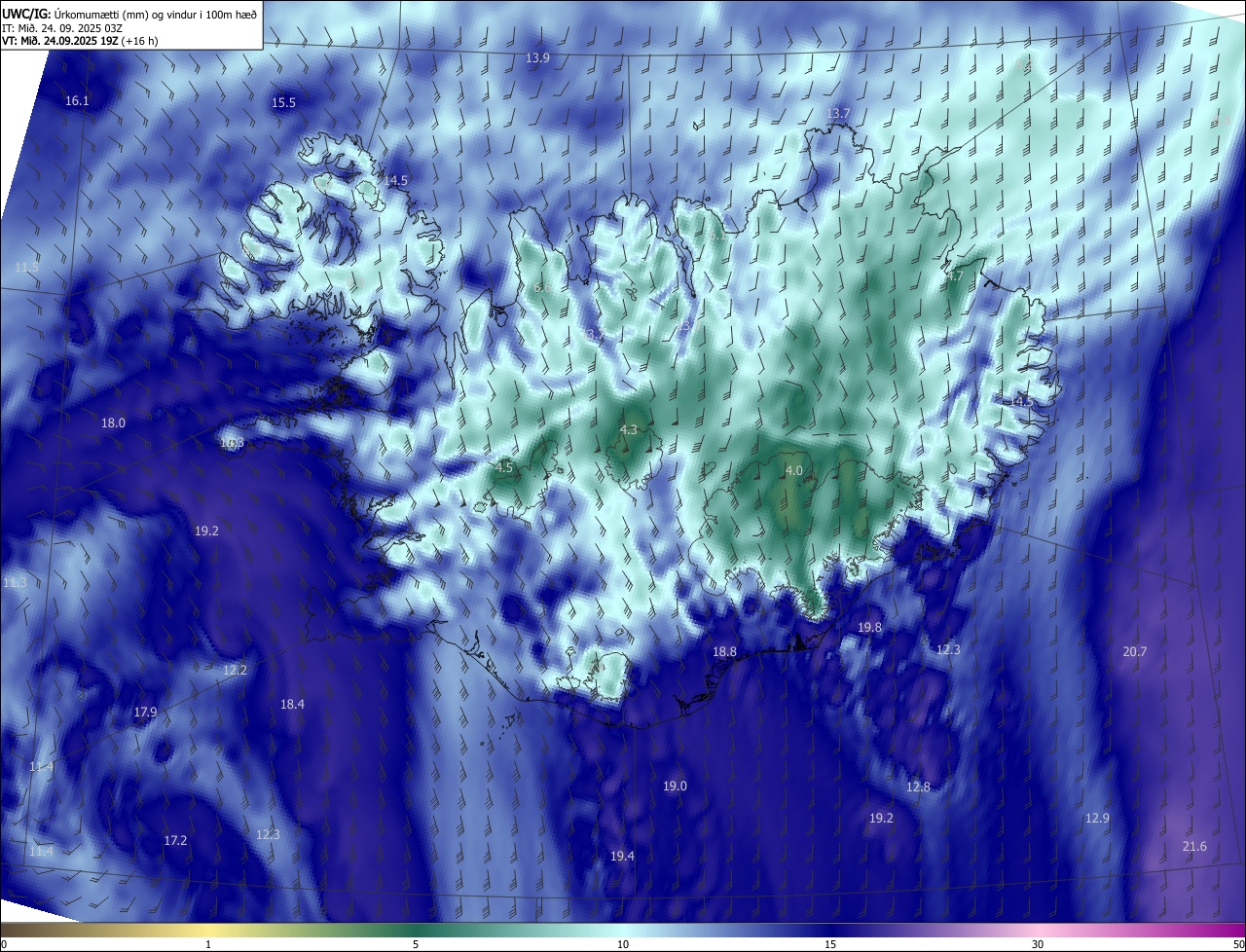Image resolution: width=1246 pixels, height=952 pixels.
Task: Click the 19.8 value label on the map
Action: [869, 628]
